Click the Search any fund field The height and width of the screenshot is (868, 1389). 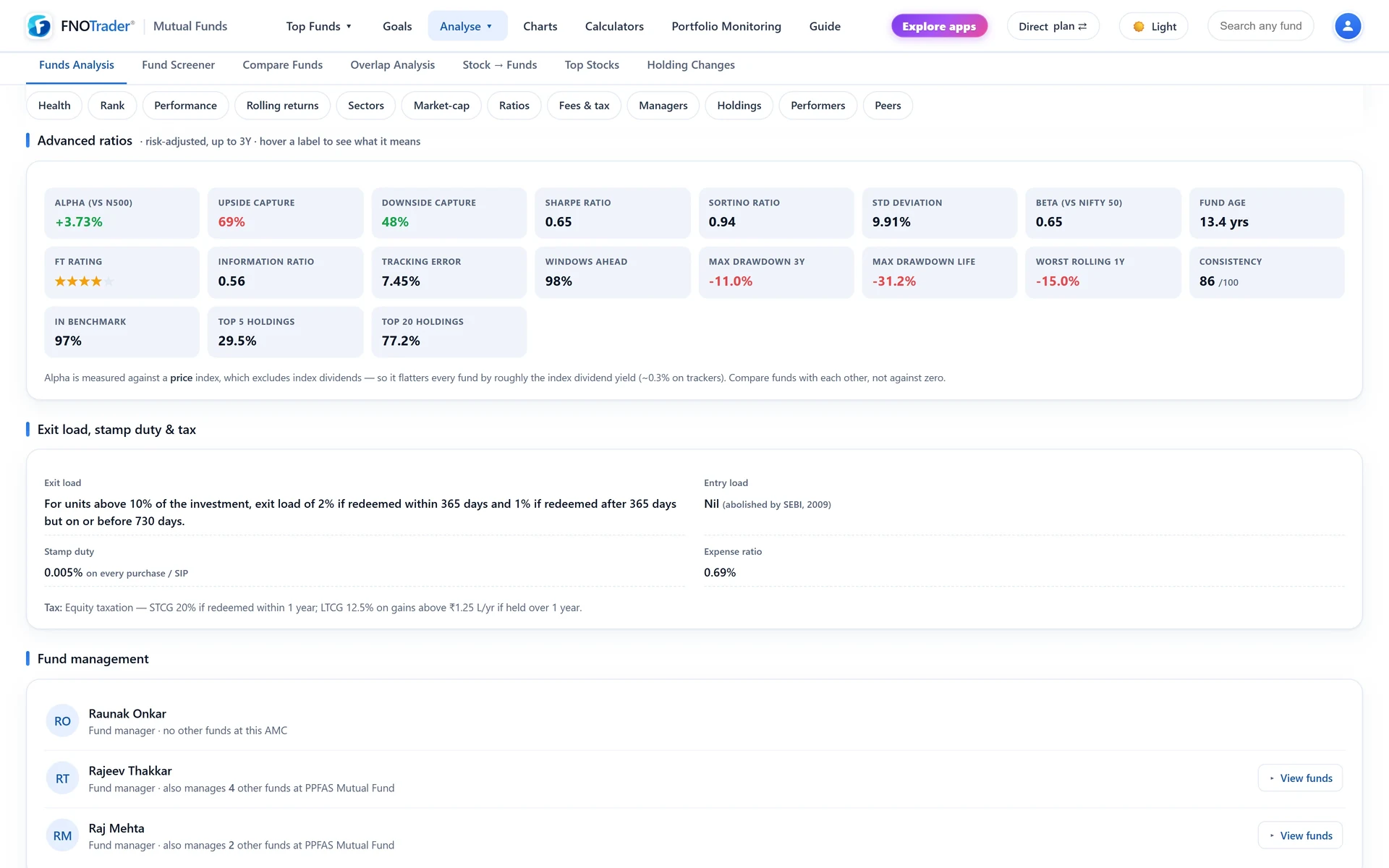(1260, 26)
